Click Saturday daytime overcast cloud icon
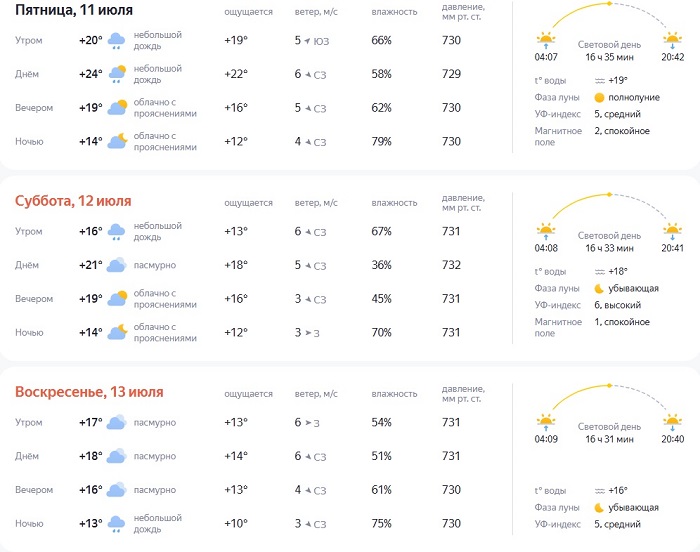 (x=117, y=265)
